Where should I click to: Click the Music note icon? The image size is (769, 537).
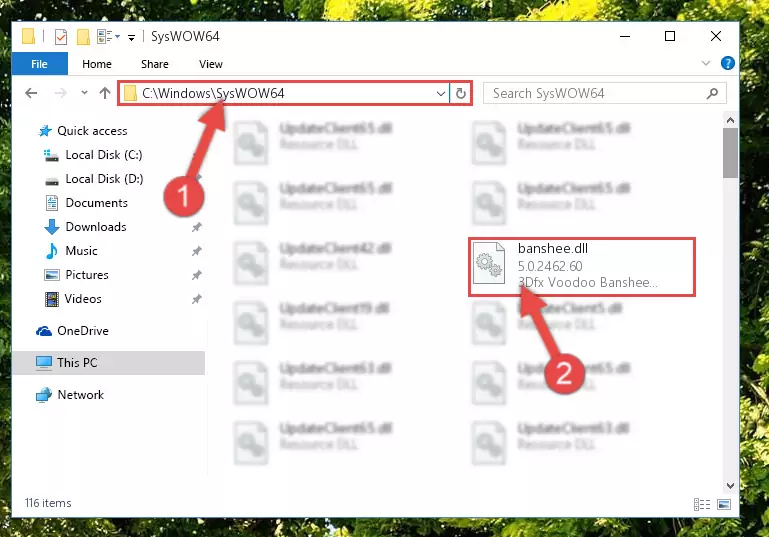tap(51, 251)
